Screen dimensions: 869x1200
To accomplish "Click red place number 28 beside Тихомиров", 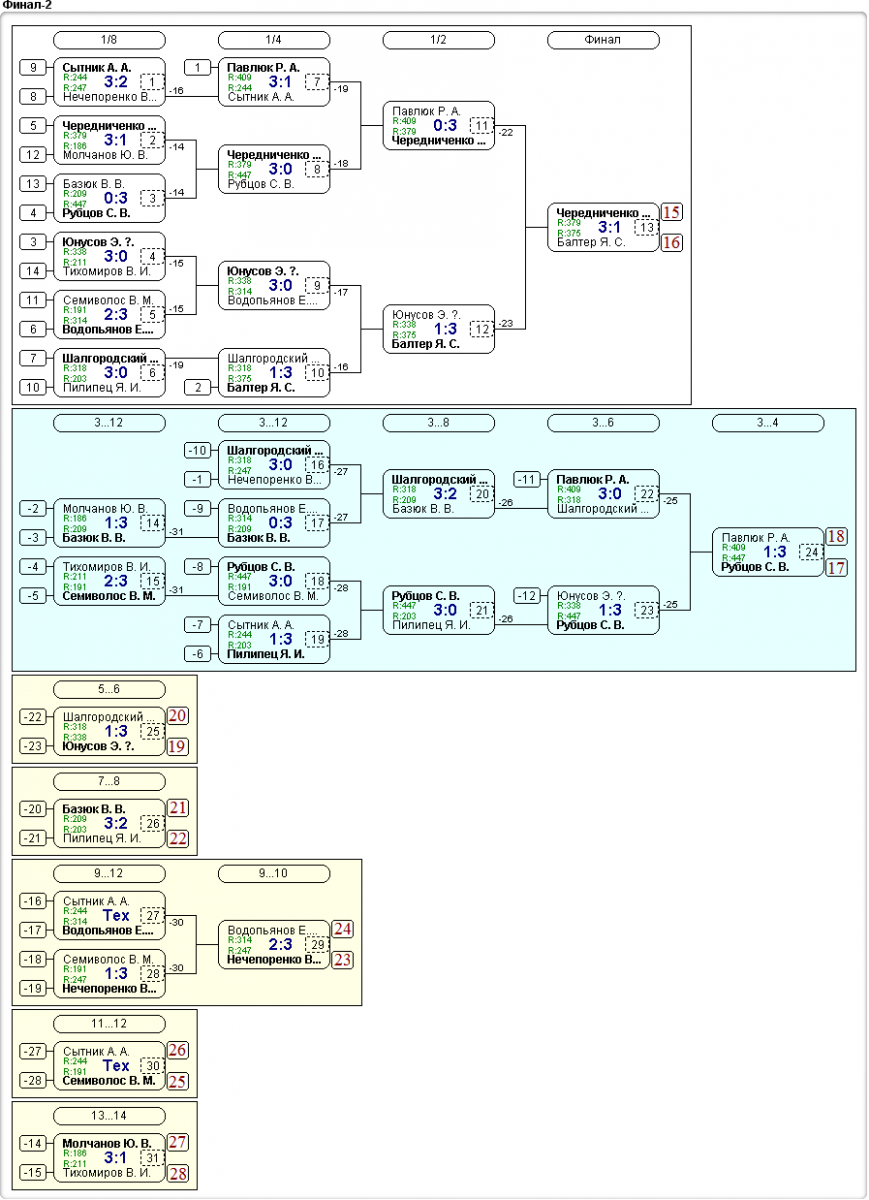I will pyautogui.click(x=180, y=1173).
